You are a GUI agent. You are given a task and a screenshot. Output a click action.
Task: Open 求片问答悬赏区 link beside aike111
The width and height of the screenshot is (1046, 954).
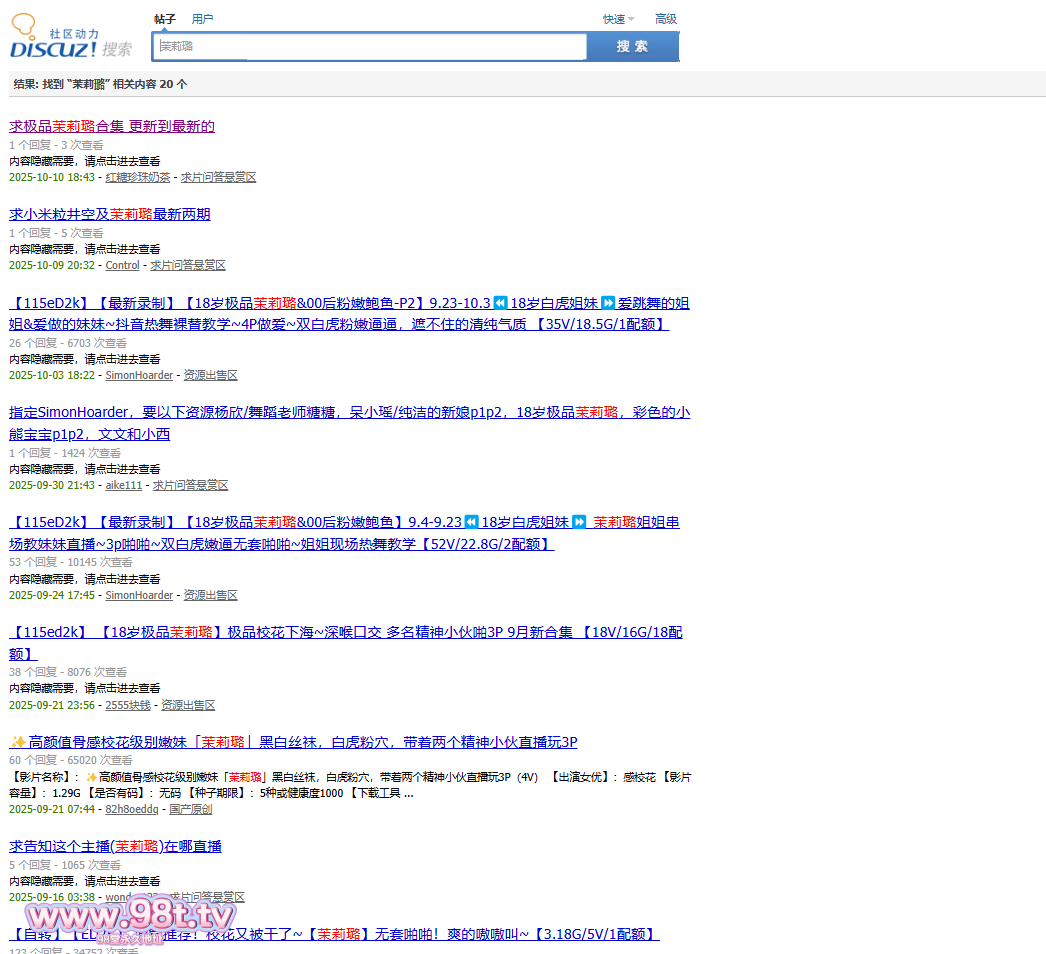(190, 485)
